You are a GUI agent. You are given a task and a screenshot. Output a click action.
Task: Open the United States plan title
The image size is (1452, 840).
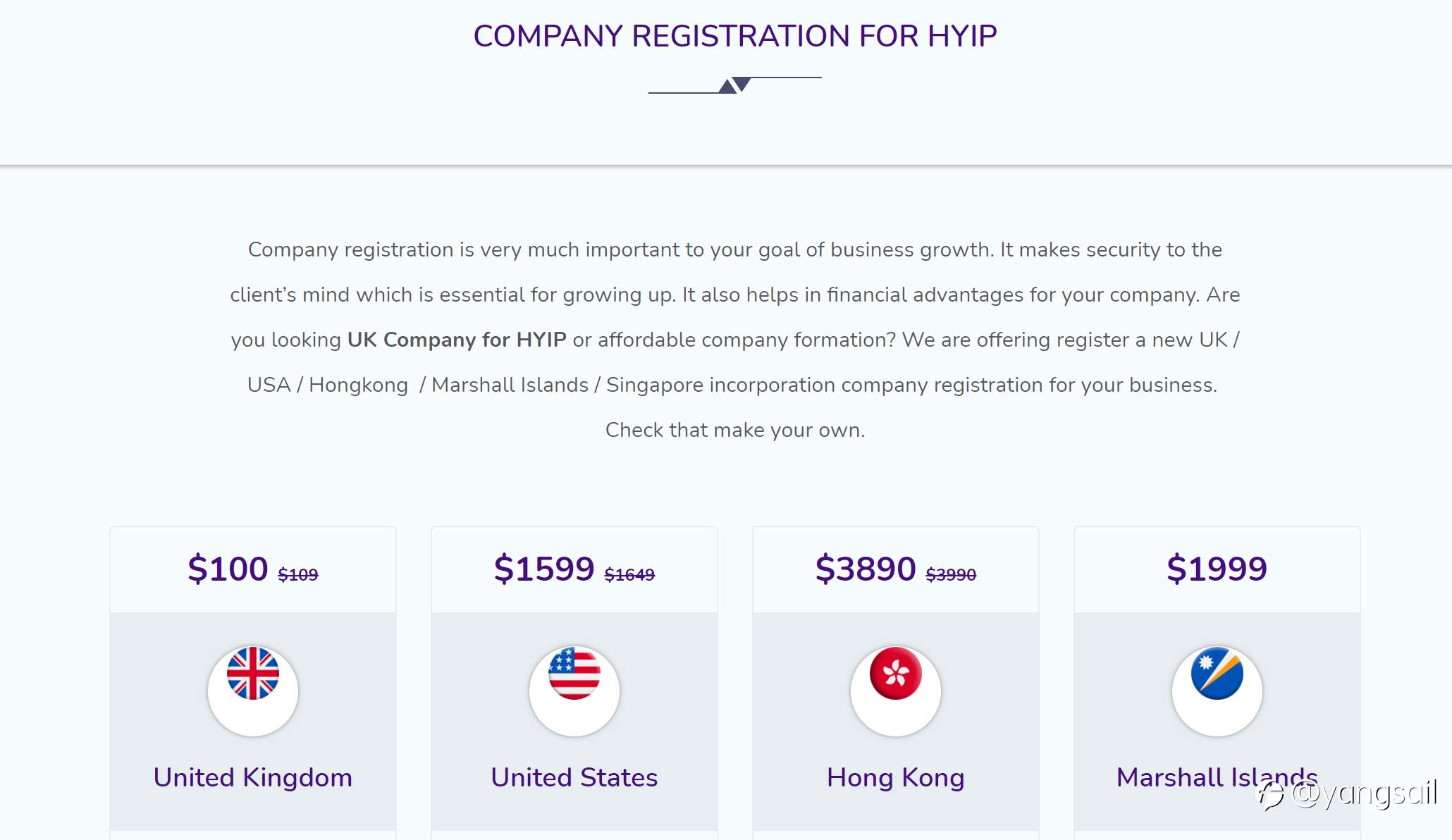click(574, 777)
